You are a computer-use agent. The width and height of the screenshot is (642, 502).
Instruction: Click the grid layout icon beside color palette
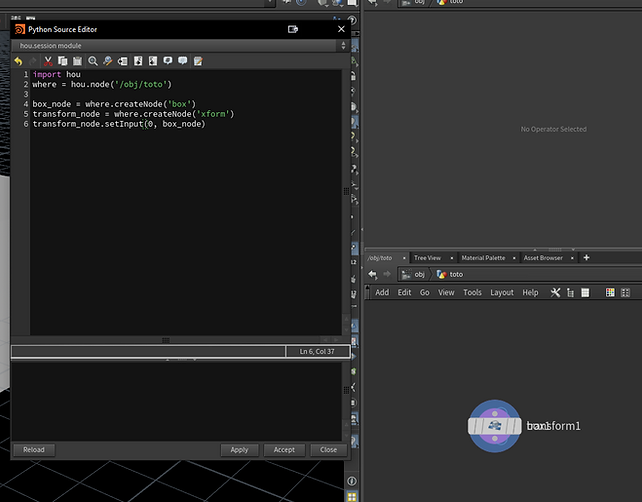tap(625, 292)
